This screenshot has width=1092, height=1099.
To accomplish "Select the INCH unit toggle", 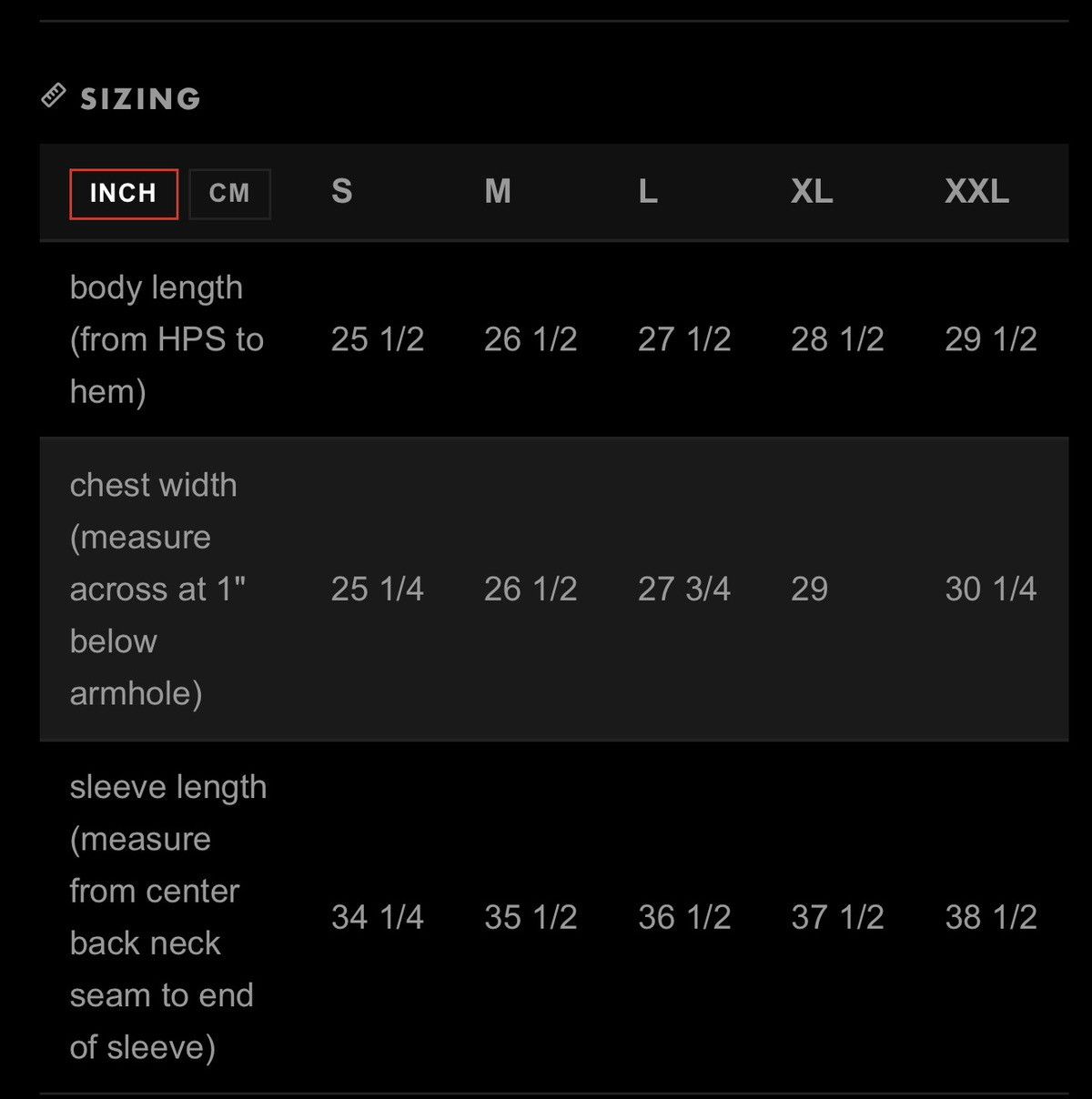I will (124, 194).
